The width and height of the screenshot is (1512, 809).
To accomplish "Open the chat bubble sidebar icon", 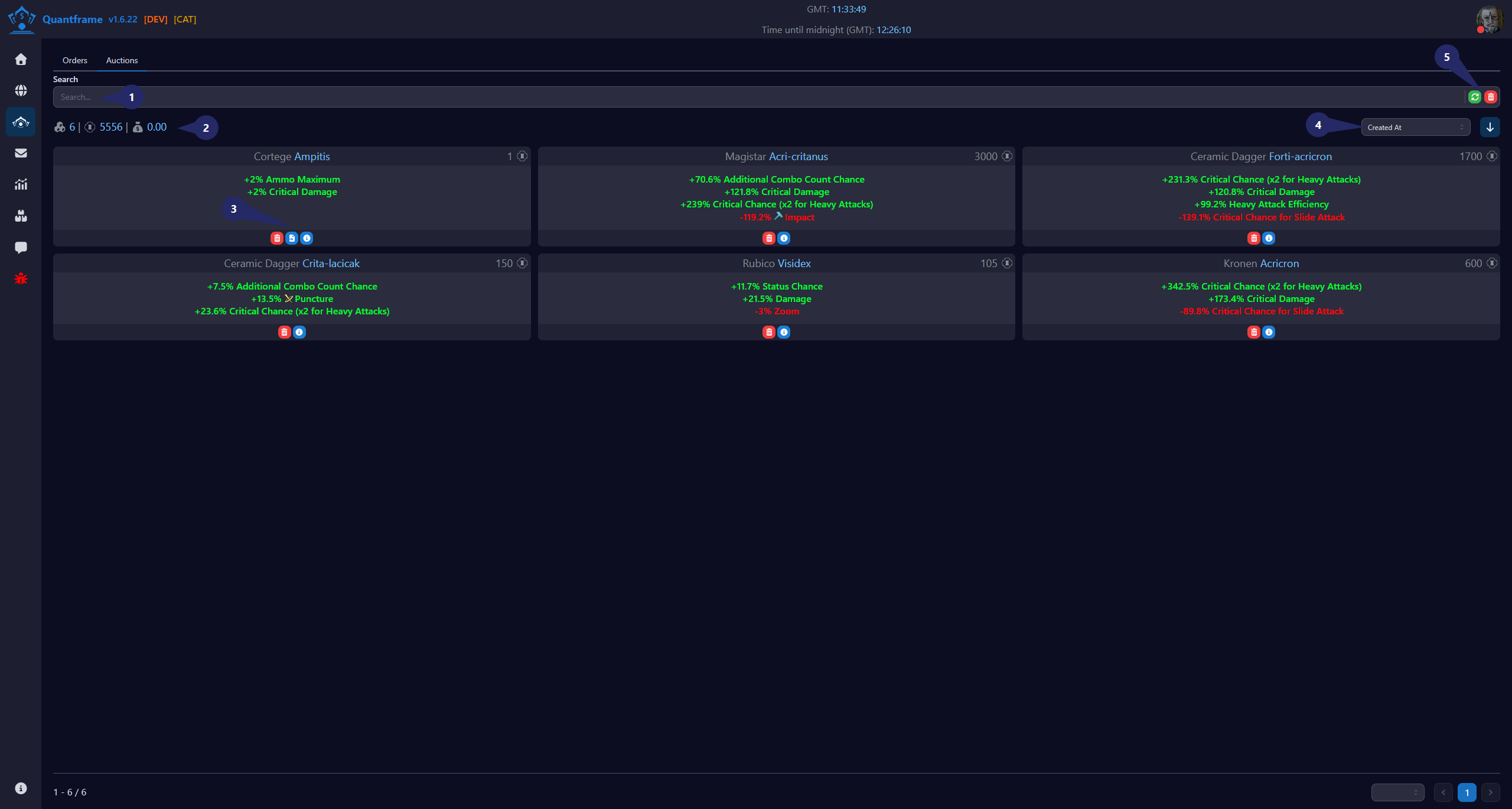I will tap(21, 247).
